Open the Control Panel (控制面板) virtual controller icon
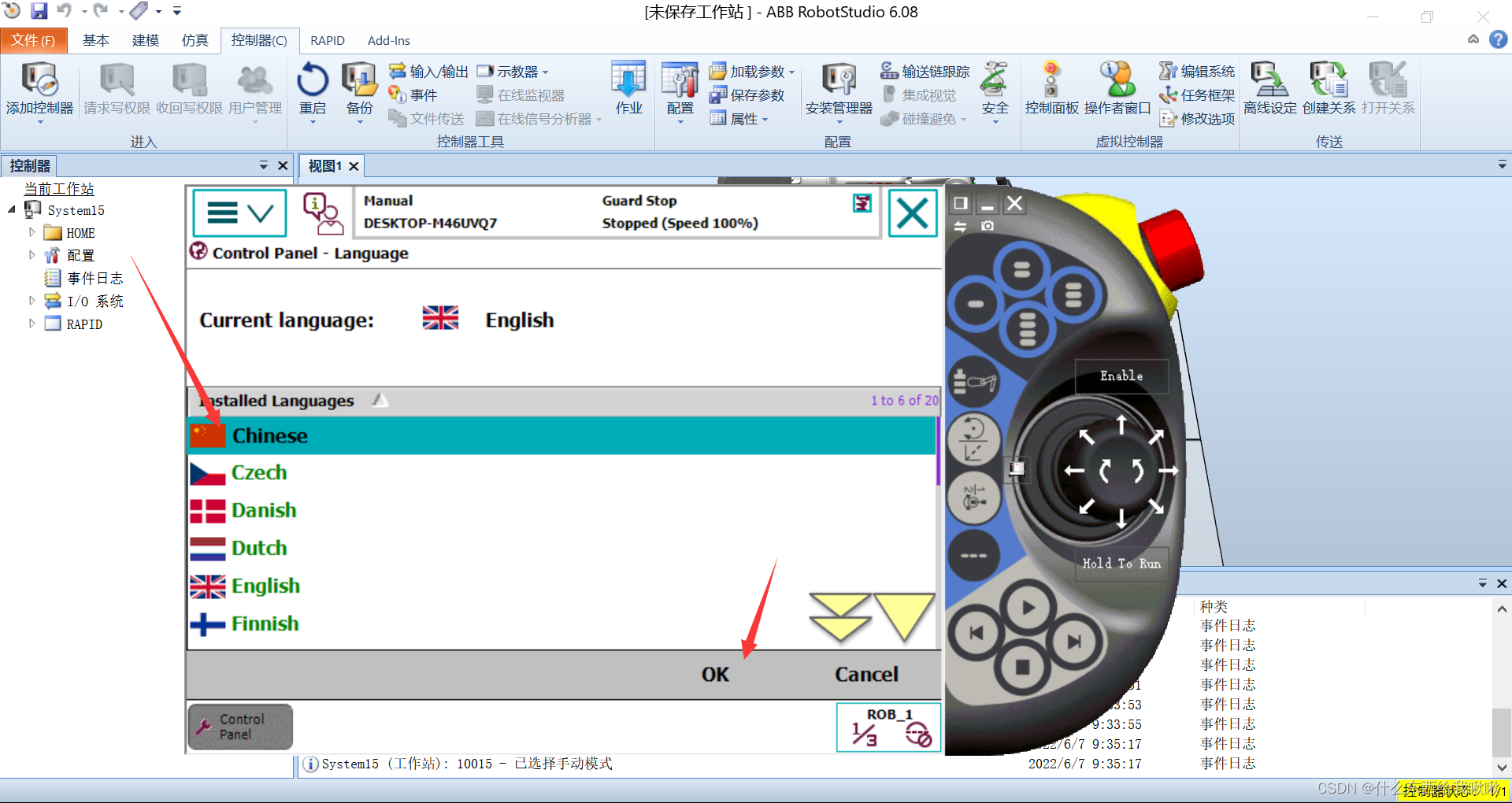Viewport: 1512px width, 803px height. coord(1051,89)
